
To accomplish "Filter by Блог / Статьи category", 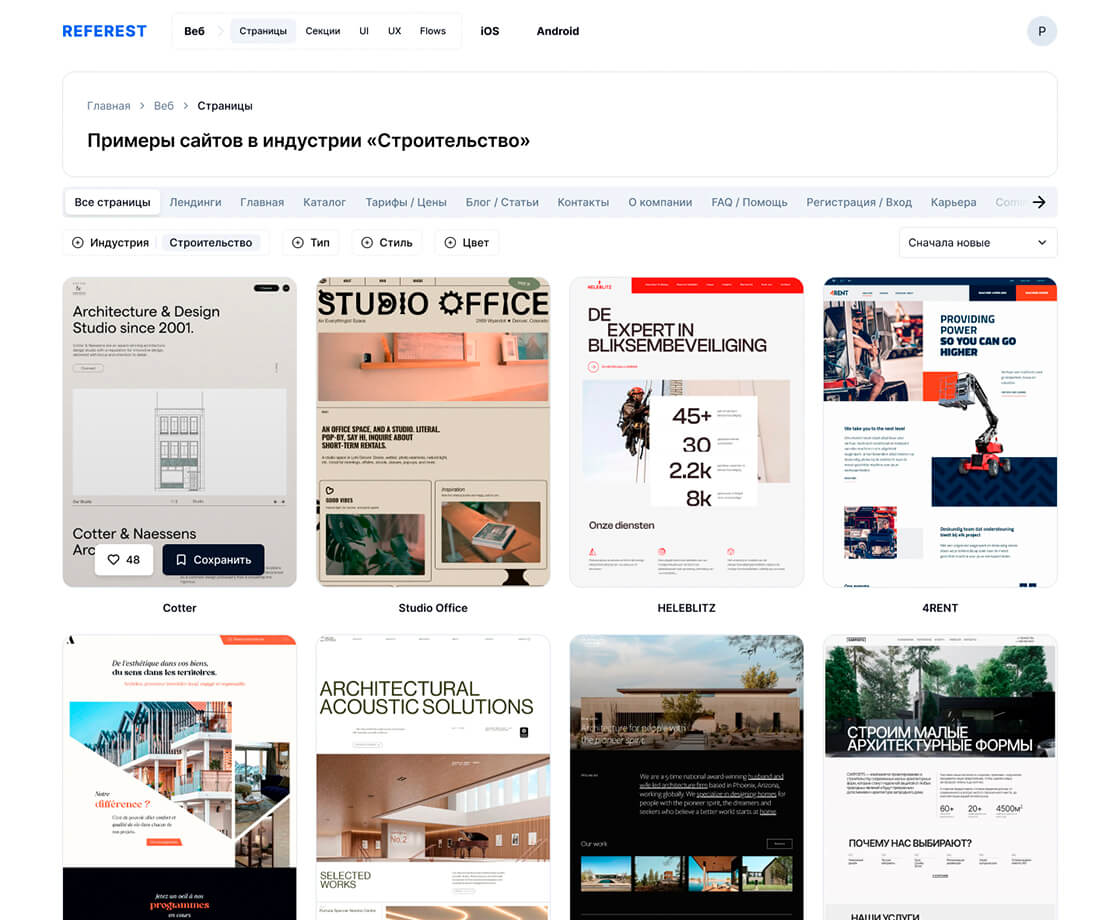I will click(x=502, y=202).
